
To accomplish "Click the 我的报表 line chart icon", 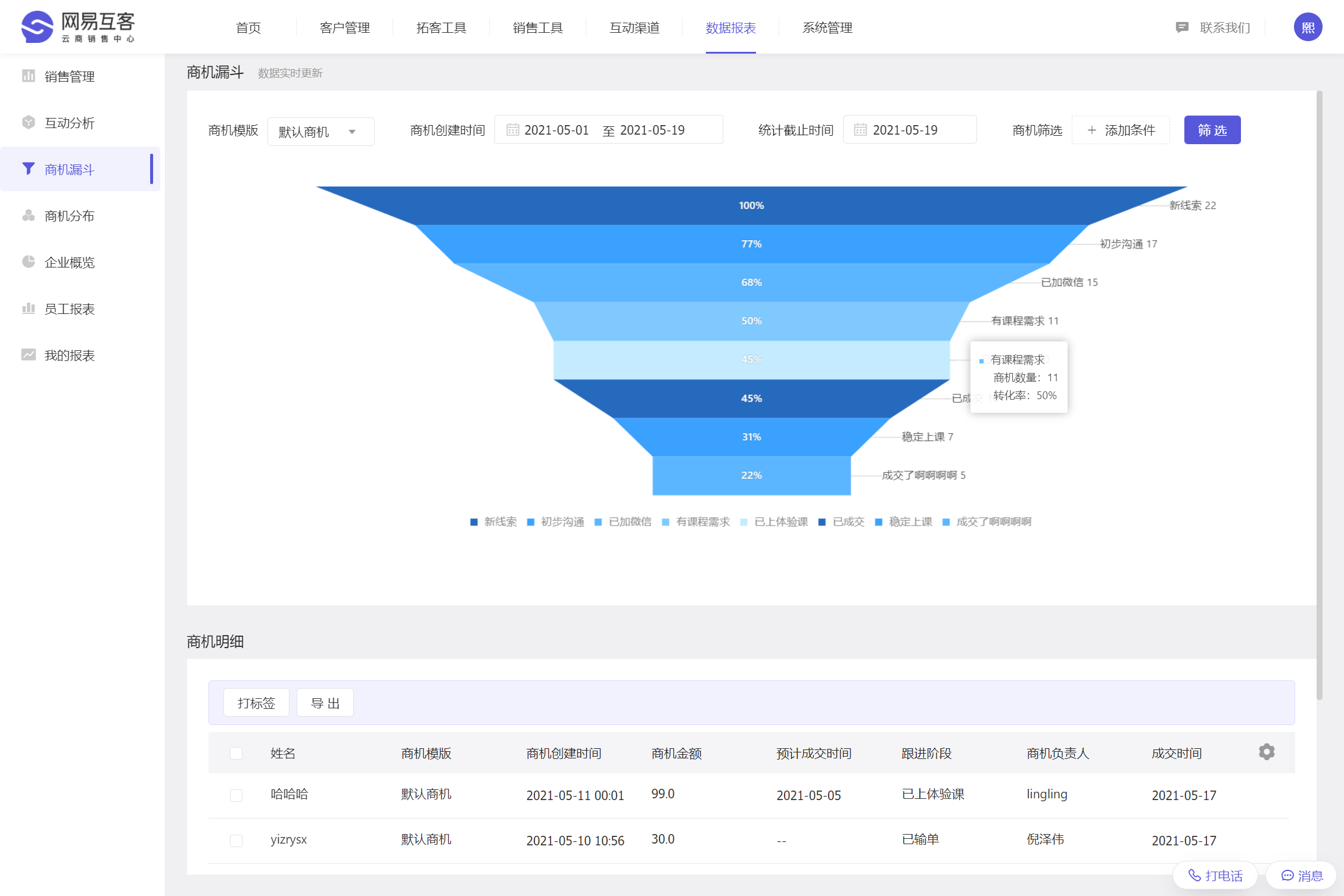I will coord(28,354).
